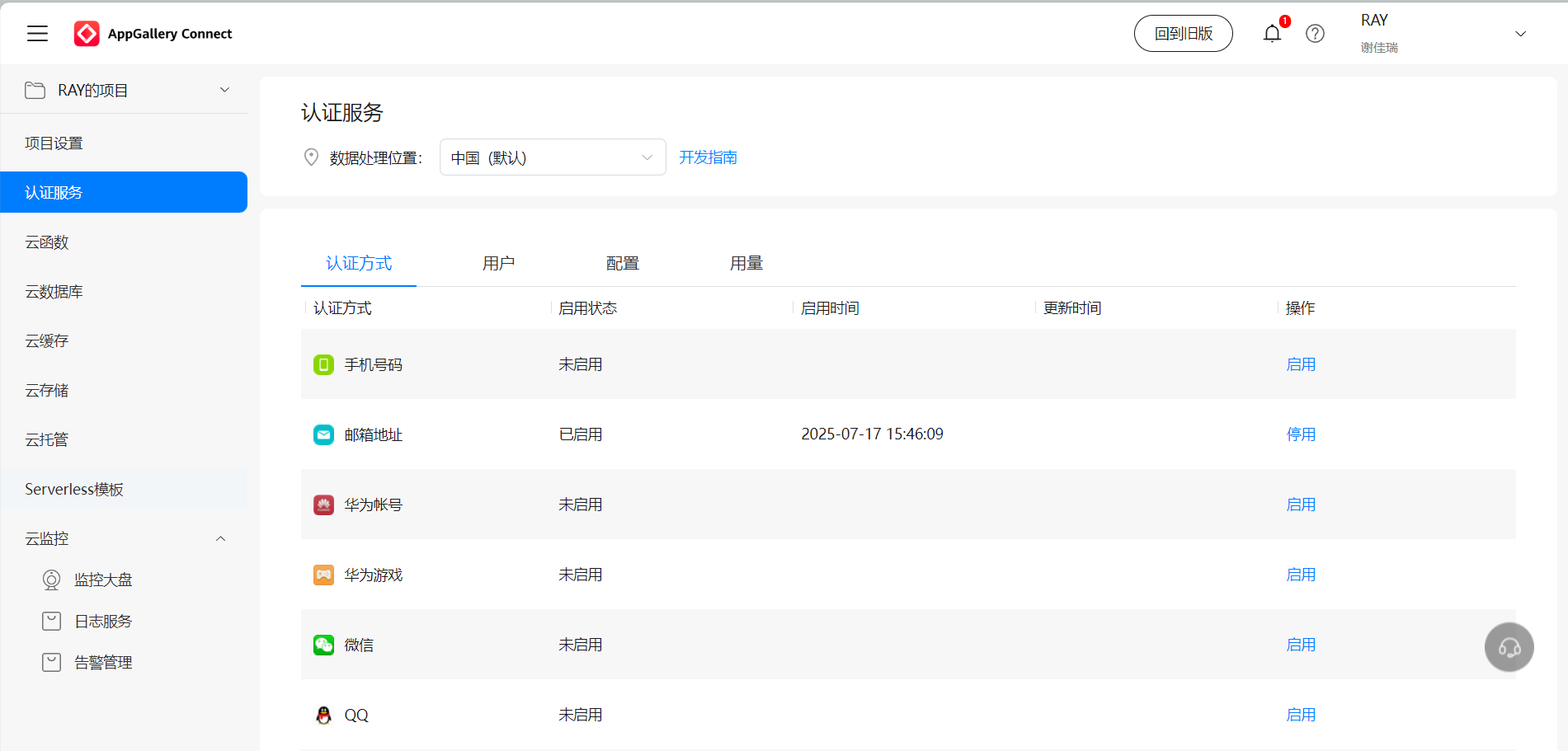
Task: Enable QQ authentication
Action: 1301,715
